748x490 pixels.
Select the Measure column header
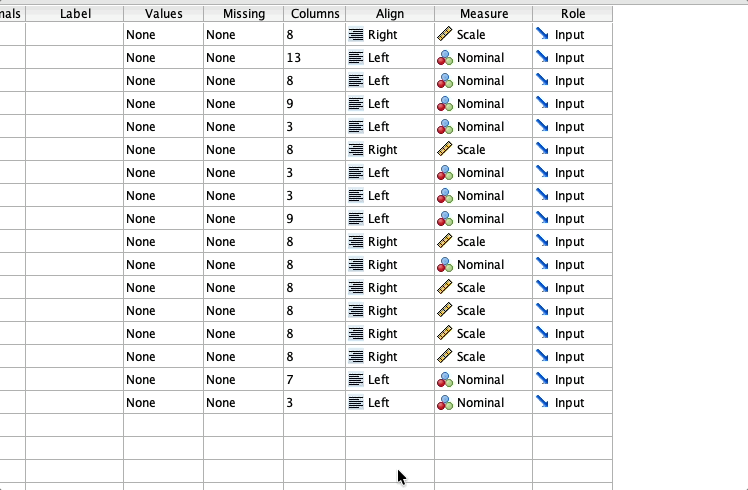pyautogui.click(x=483, y=14)
